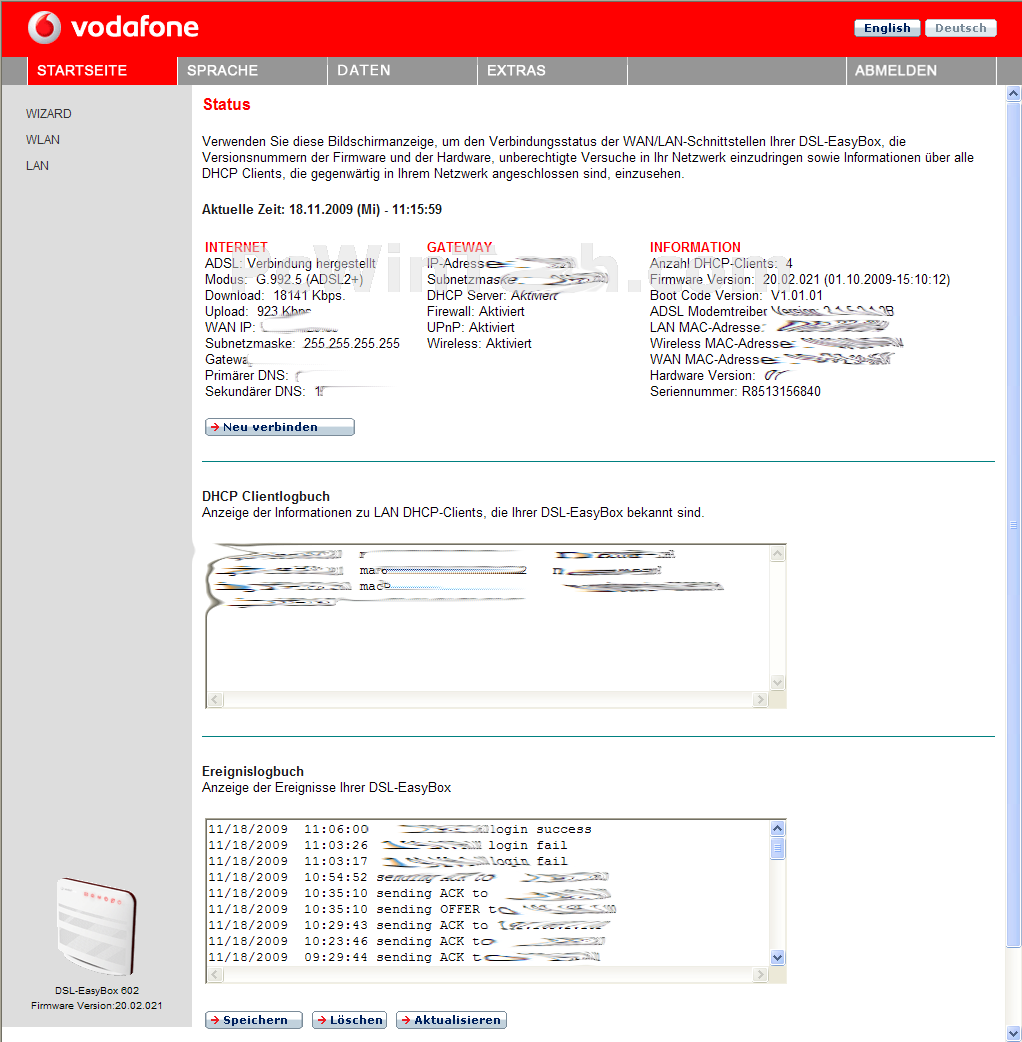Open the DATEN tab
The height and width of the screenshot is (1042, 1022).
[403, 70]
